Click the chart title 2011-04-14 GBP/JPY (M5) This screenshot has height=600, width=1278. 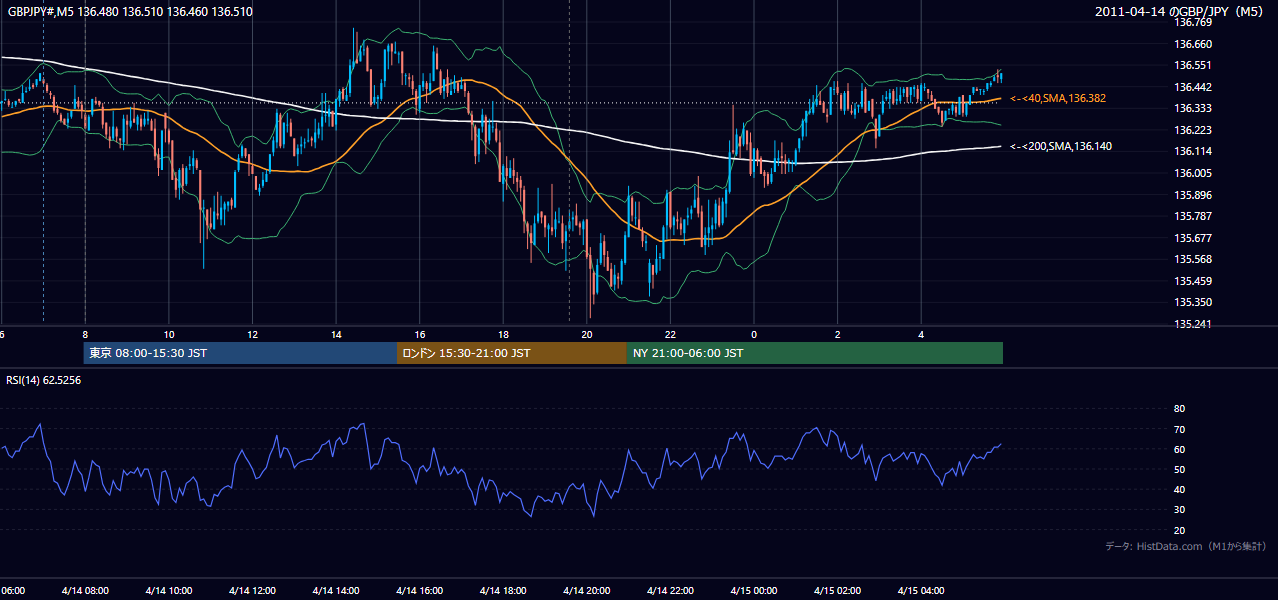pos(1181,12)
